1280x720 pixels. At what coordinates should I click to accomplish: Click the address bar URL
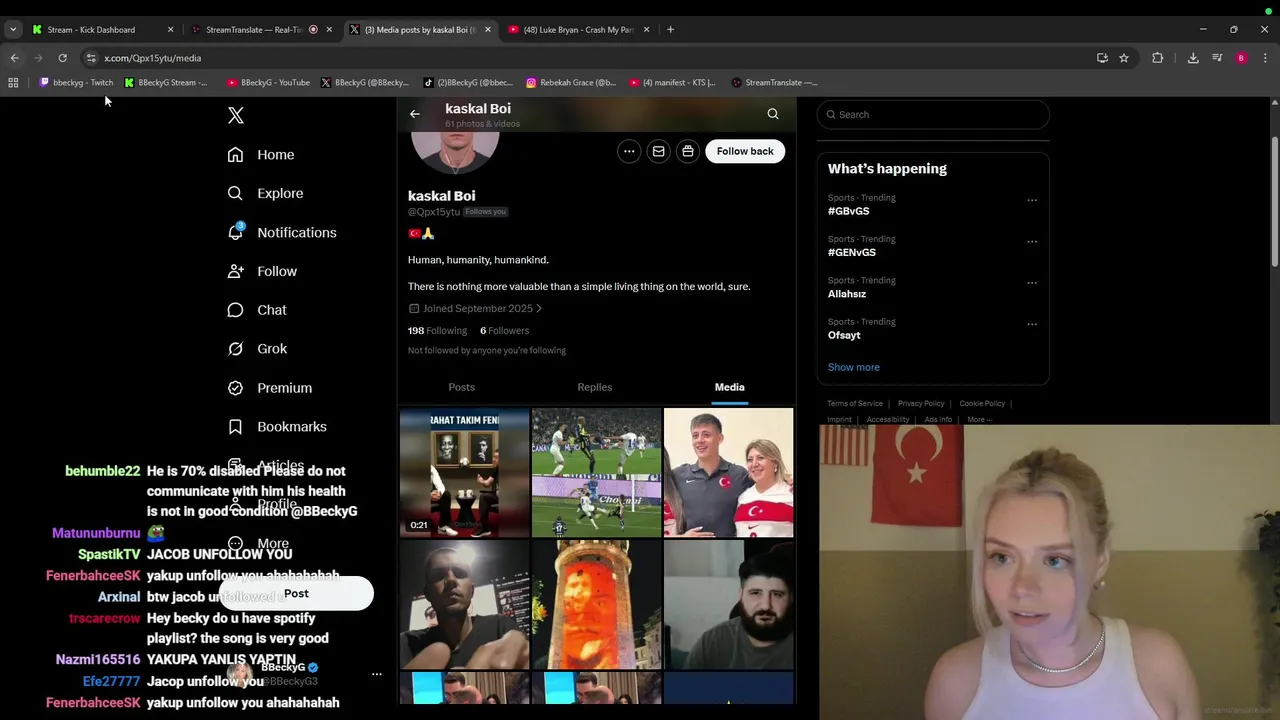(x=153, y=58)
